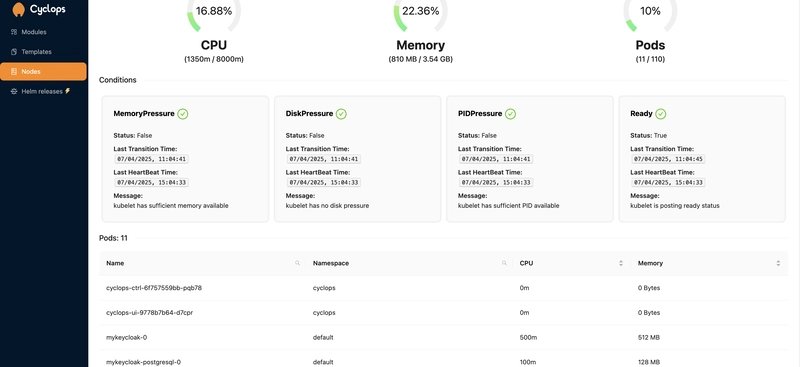Click 'kubelet is posting ready status' message
The image size is (800, 367).
[675, 206]
